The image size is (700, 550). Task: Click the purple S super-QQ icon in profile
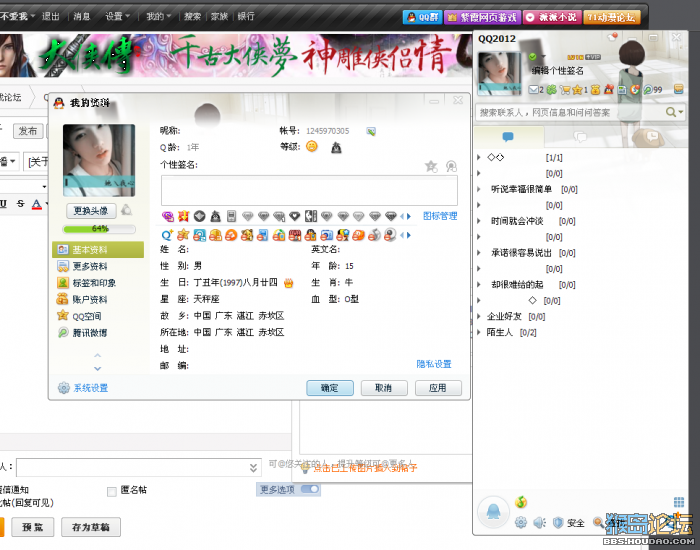pyautogui.click(x=168, y=217)
